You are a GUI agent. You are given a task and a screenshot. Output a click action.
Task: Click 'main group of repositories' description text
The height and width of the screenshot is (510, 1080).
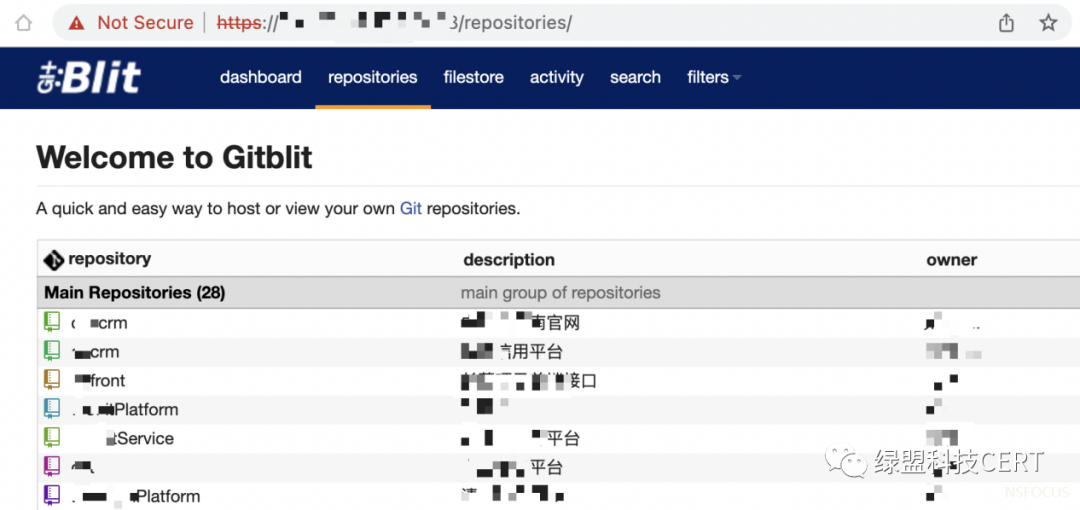coord(561,293)
